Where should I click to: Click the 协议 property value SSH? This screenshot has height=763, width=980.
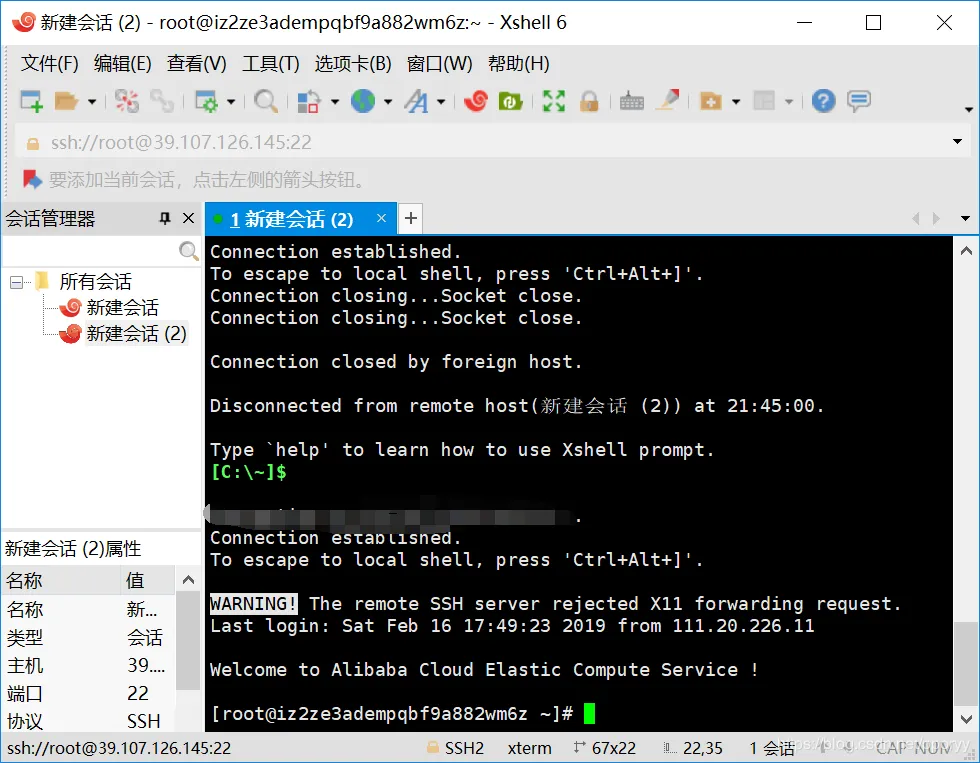pos(144,721)
